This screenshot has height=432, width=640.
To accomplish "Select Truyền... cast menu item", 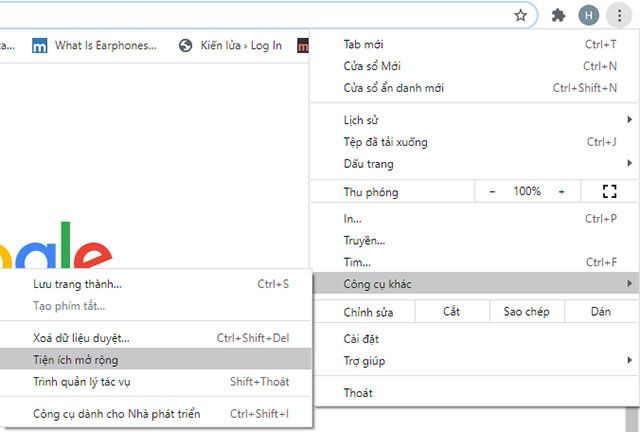I will [474, 240].
